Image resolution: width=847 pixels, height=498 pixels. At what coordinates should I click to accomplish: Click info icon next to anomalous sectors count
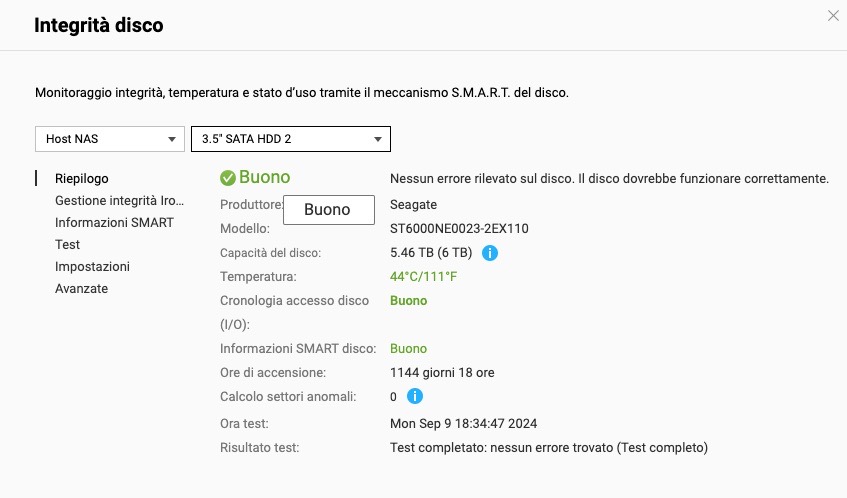point(415,397)
